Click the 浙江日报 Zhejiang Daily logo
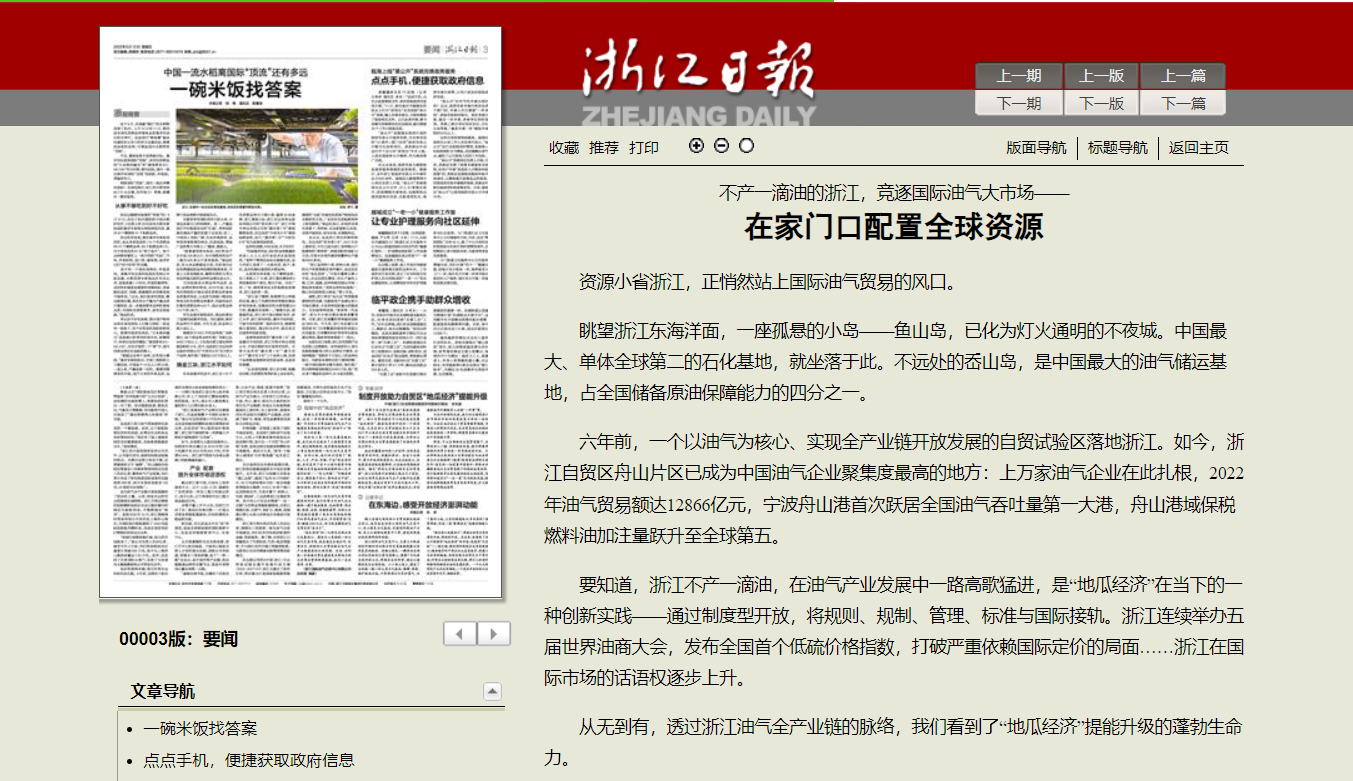Screen dimensions: 1353x781 (x=698, y=84)
